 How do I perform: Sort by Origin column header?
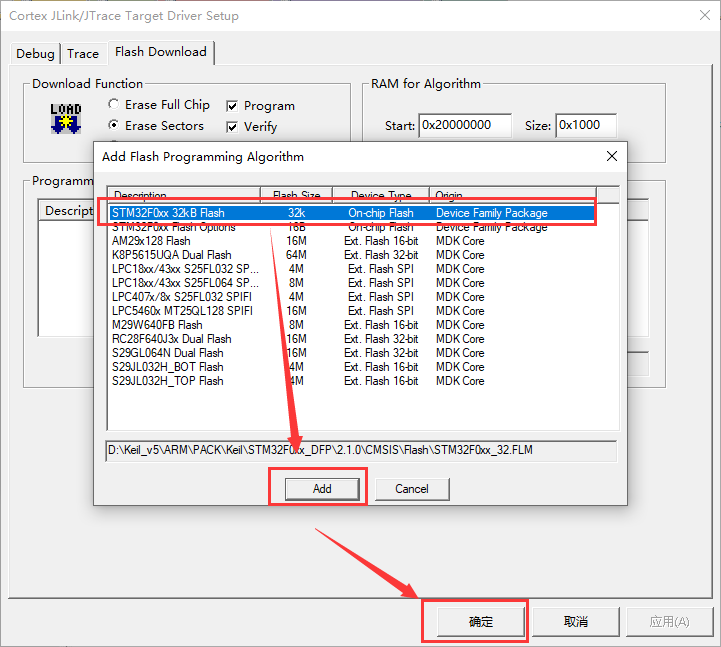pyautogui.click(x=513, y=195)
